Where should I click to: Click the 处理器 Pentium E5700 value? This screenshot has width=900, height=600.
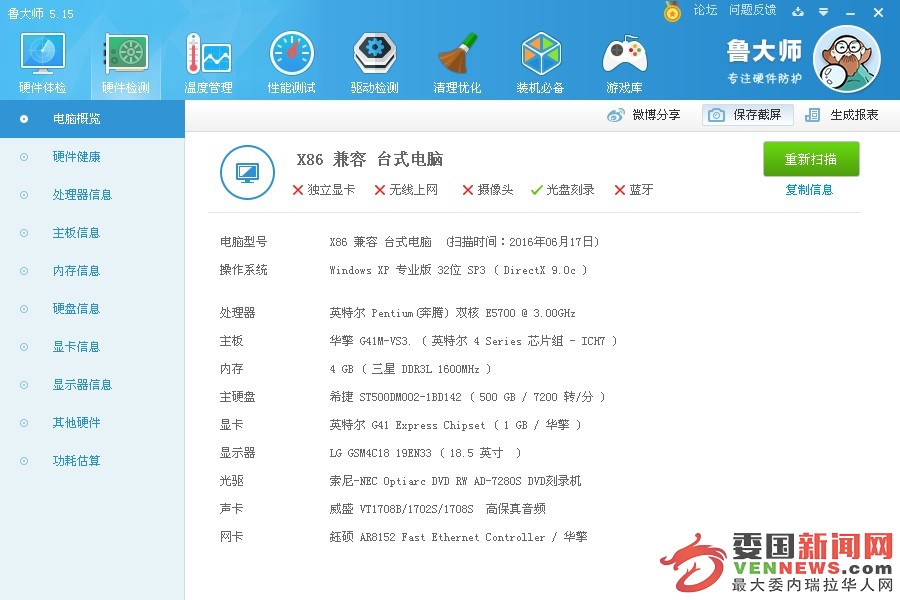tap(452, 313)
